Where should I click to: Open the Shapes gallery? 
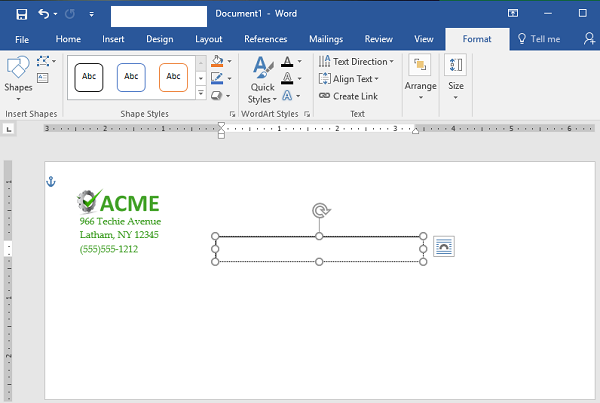point(18,76)
